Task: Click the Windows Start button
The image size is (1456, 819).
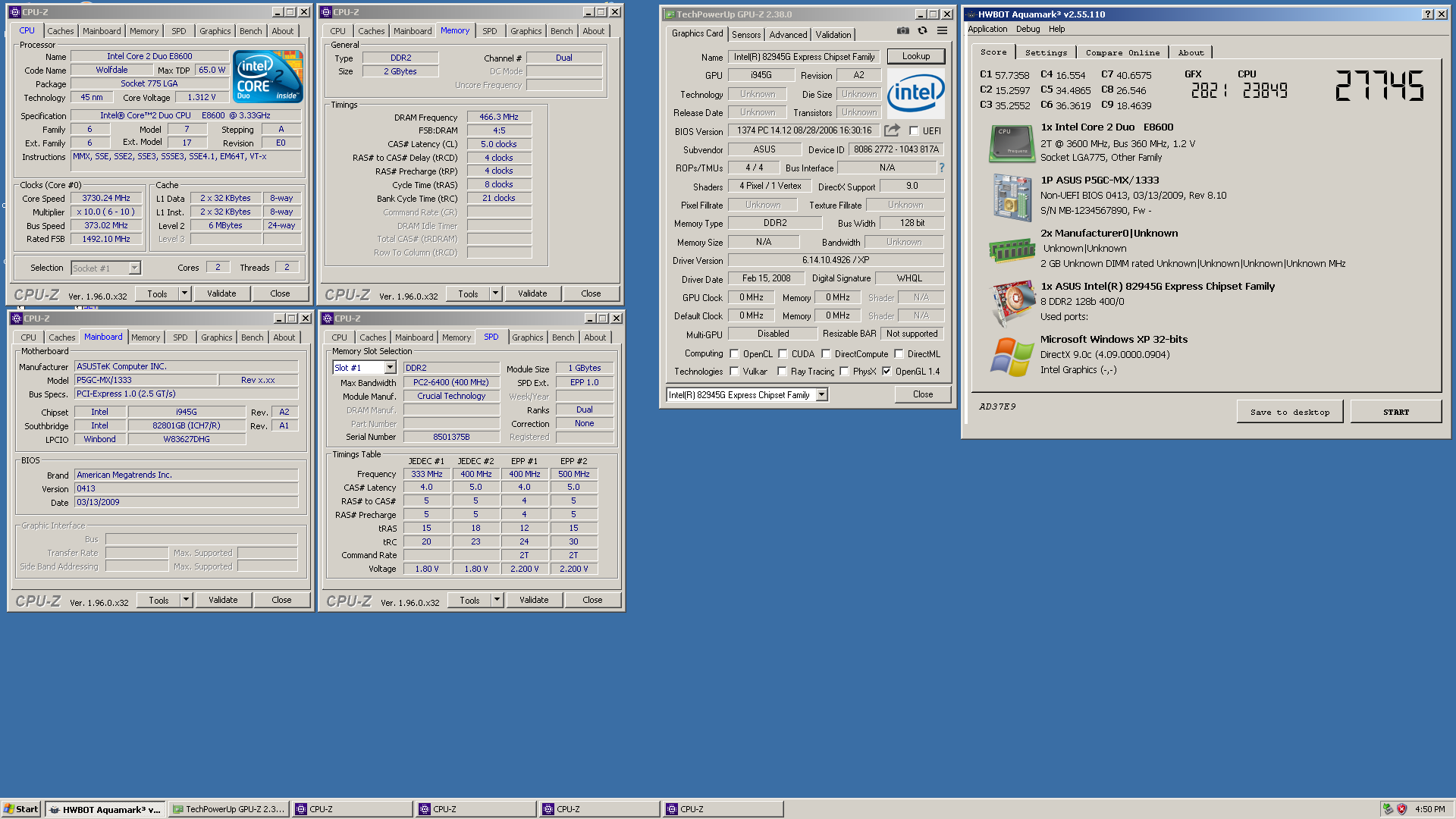Action: click(x=21, y=809)
